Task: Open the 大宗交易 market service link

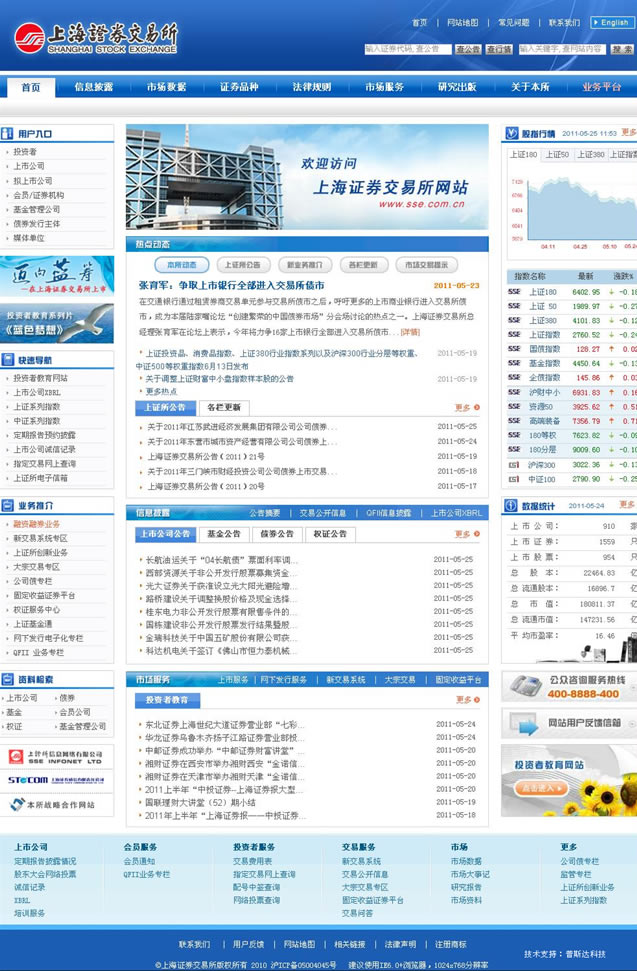Action: 399,680
